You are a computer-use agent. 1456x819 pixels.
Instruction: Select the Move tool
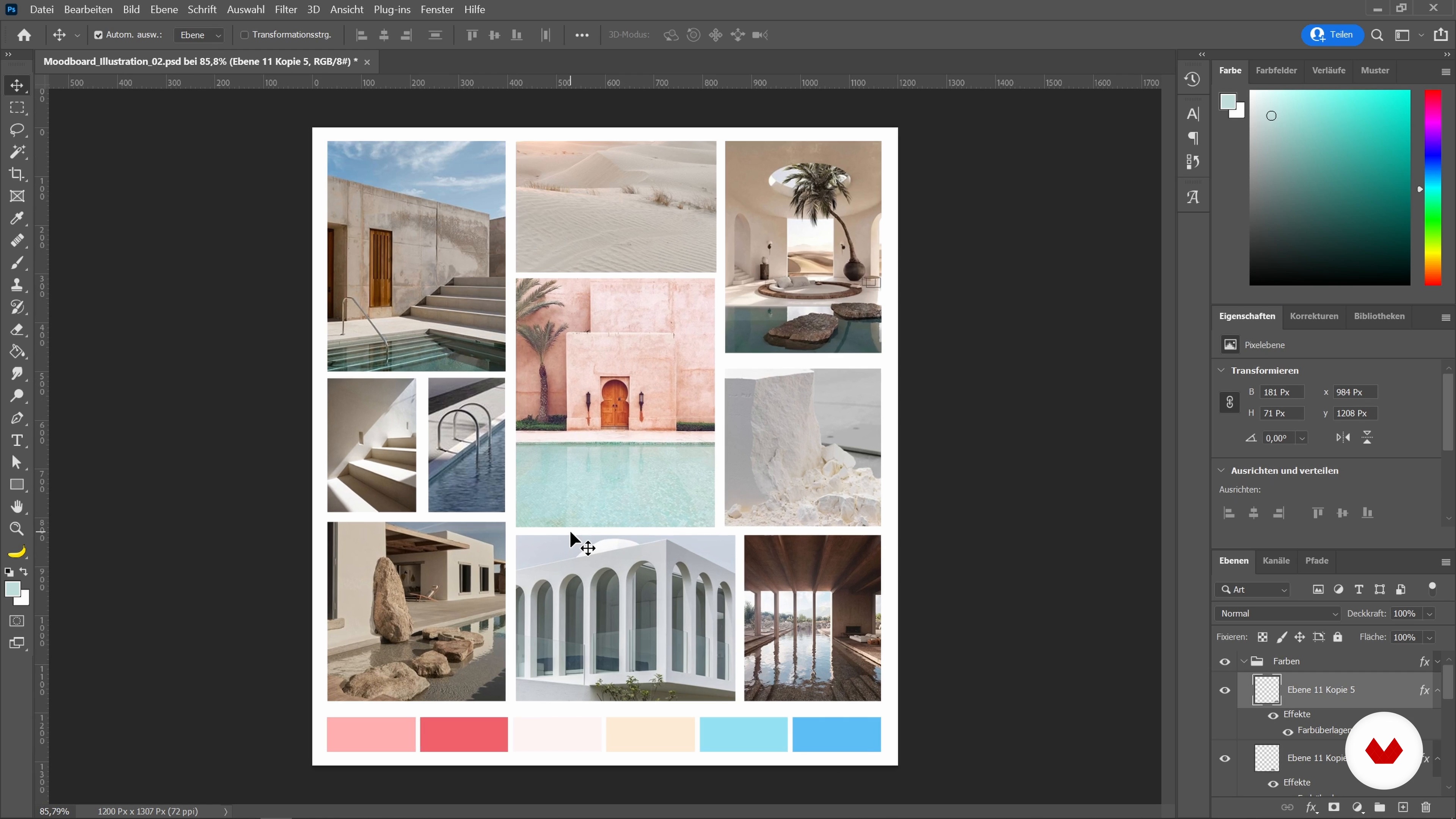point(17,85)
